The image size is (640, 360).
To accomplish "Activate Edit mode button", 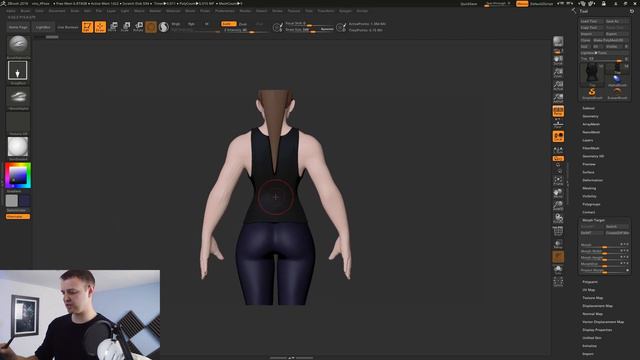I will [x=87, y=27].
